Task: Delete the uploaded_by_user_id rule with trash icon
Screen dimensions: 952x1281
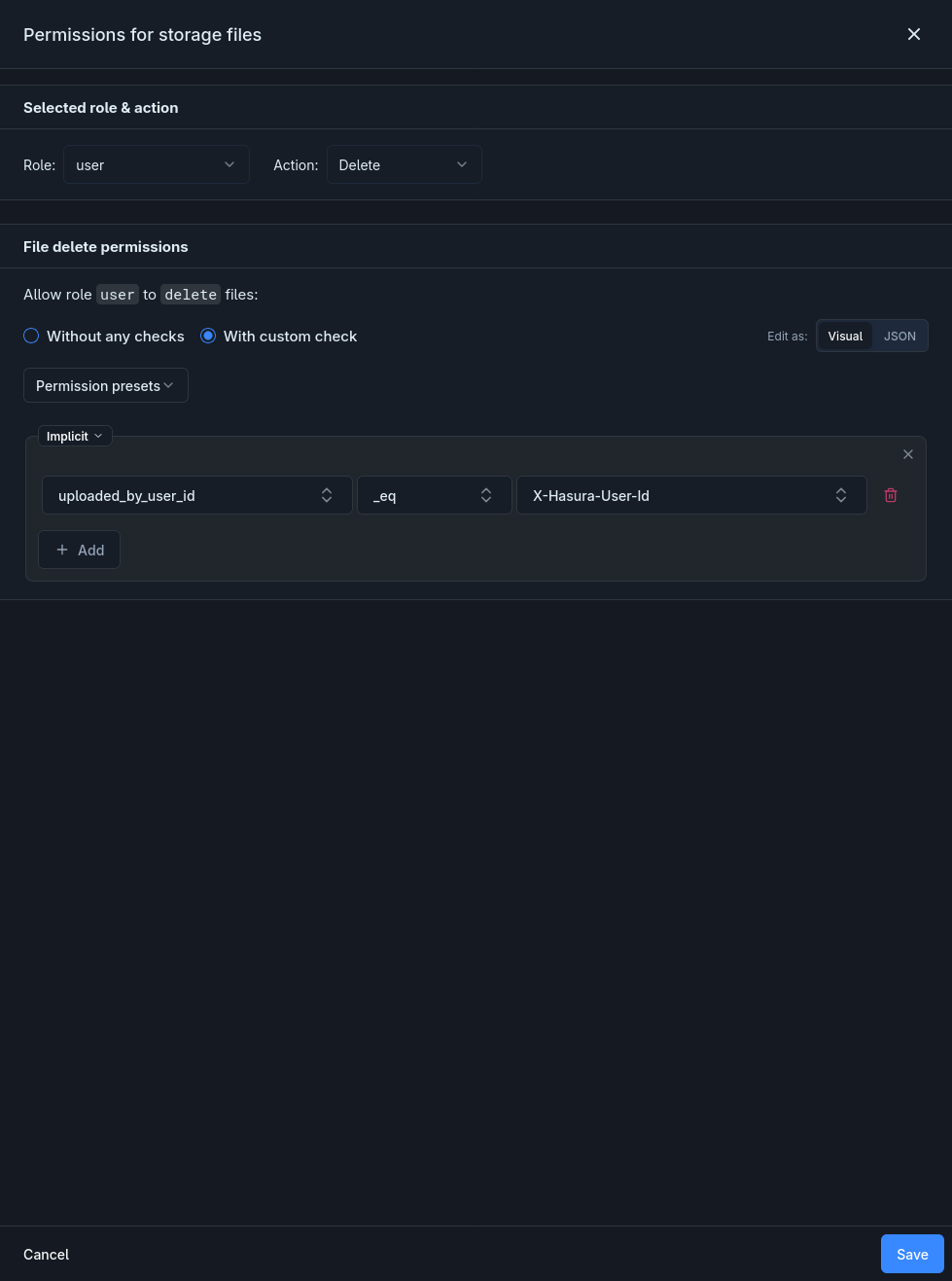Action: (x=891, y=495)
